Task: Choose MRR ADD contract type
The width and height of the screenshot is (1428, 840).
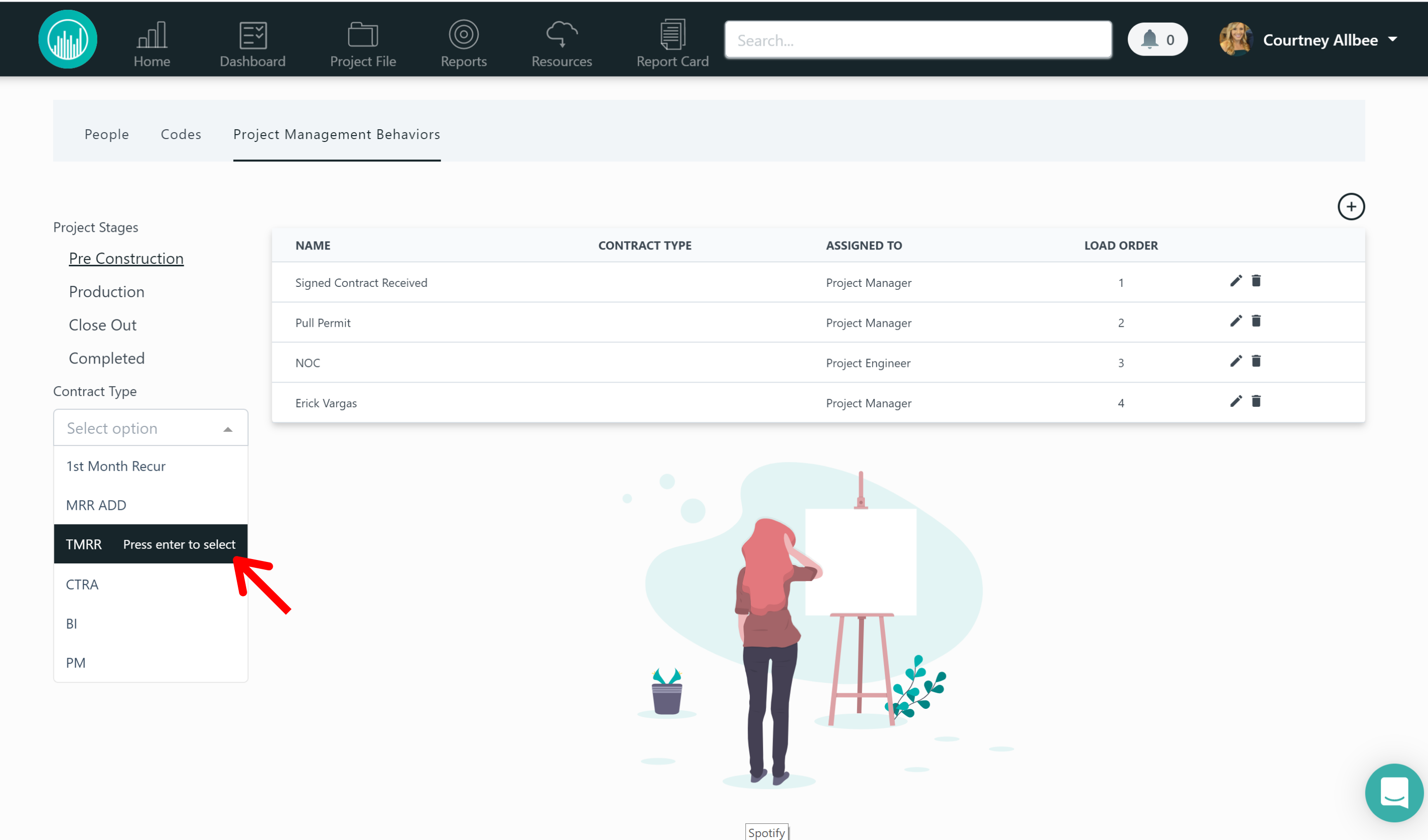Action: [x=151, y=505]
